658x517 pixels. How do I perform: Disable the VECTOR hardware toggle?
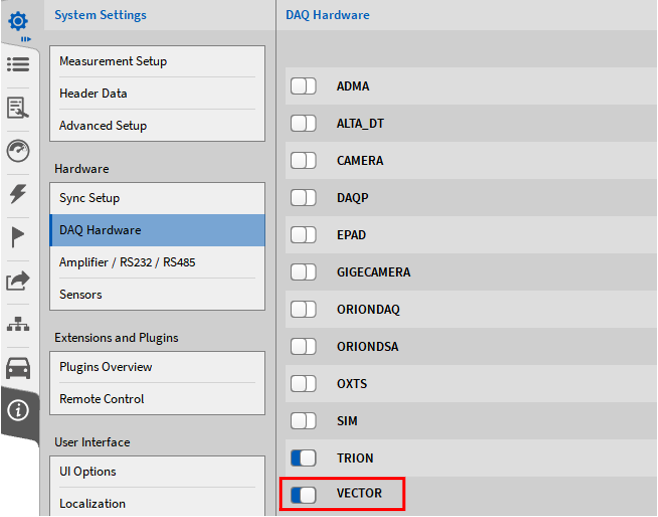303,494
